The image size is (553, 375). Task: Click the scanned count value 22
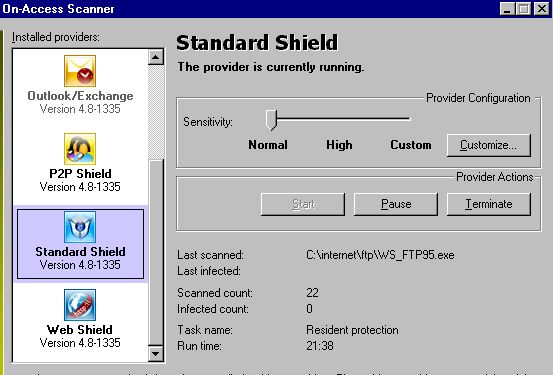coord(312,293)
